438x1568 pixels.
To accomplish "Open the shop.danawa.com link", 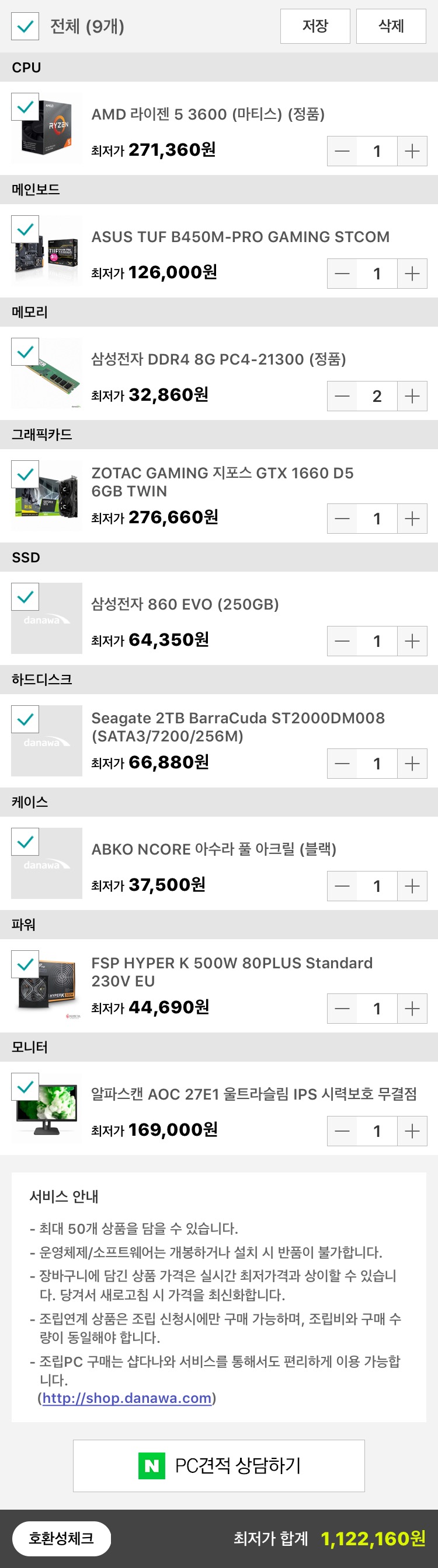I will click(127, 1398).
